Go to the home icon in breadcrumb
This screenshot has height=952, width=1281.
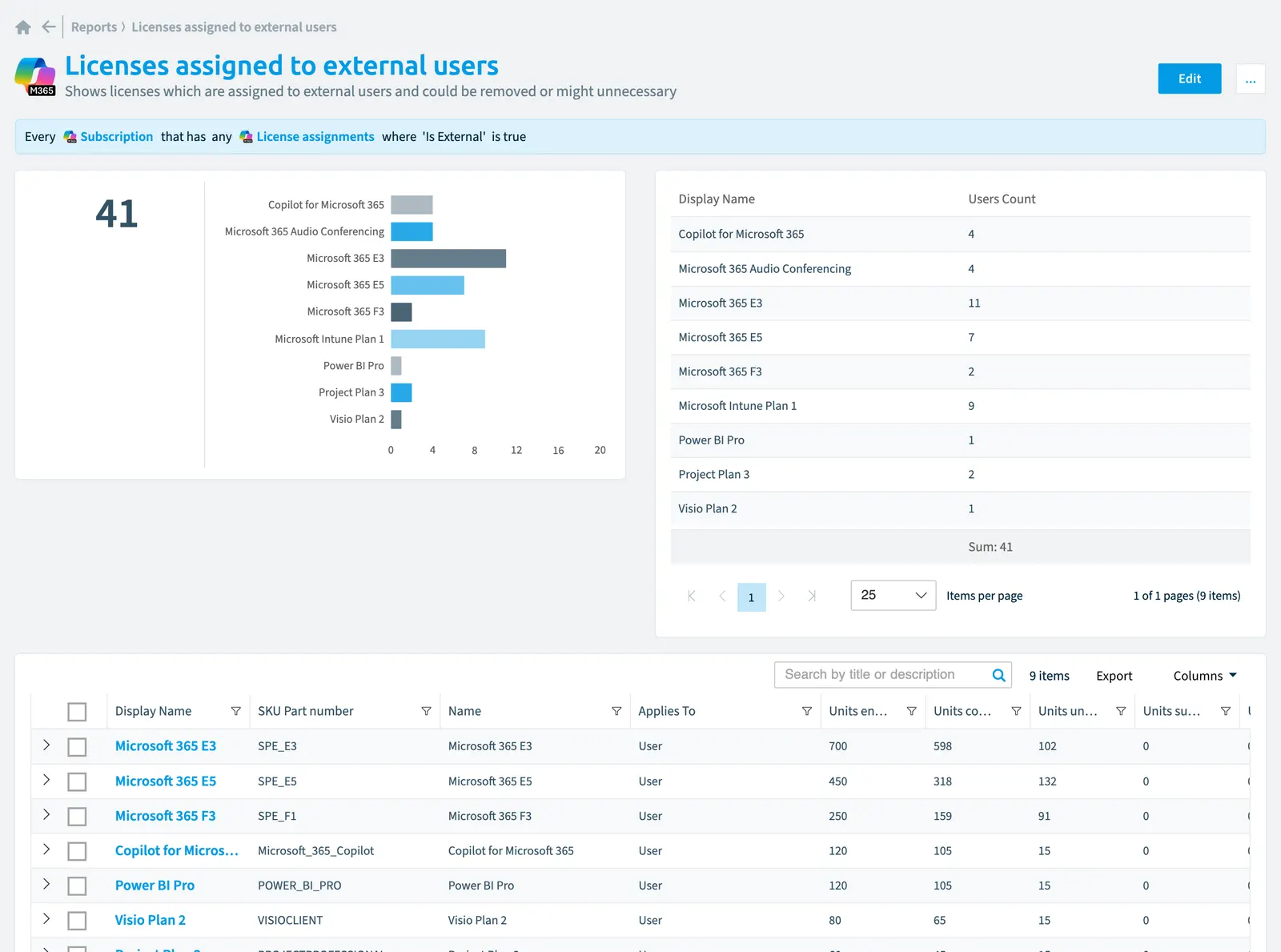pos(23,27)
